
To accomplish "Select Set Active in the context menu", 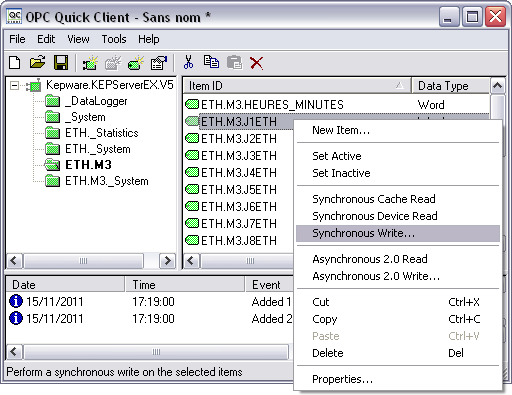I will tap(398, 156).
